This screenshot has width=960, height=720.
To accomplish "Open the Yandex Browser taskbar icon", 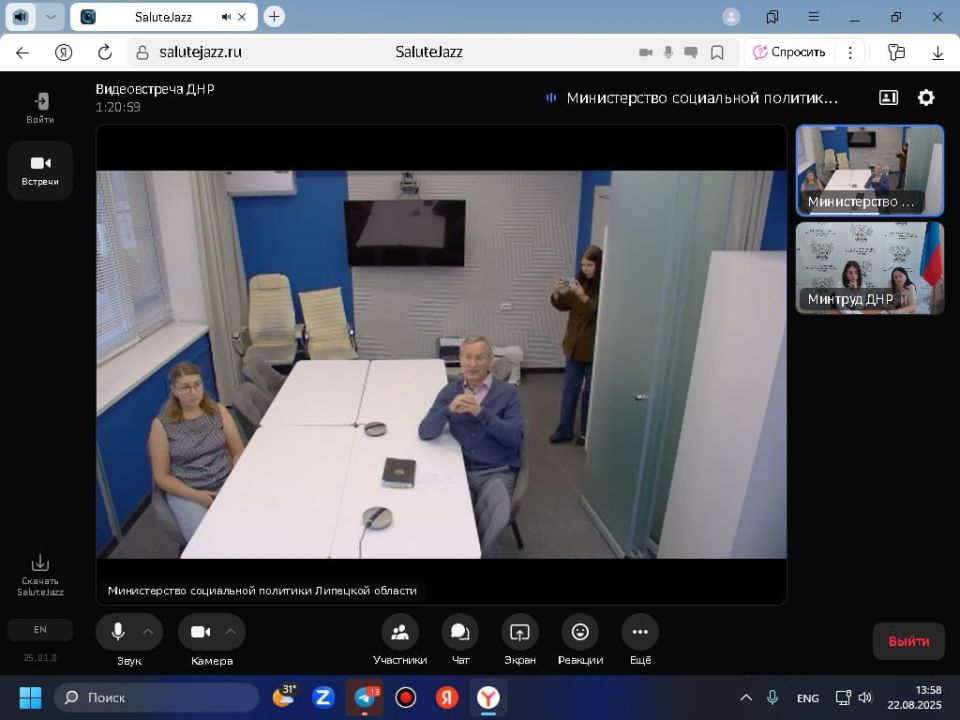I will pos(488,697).
